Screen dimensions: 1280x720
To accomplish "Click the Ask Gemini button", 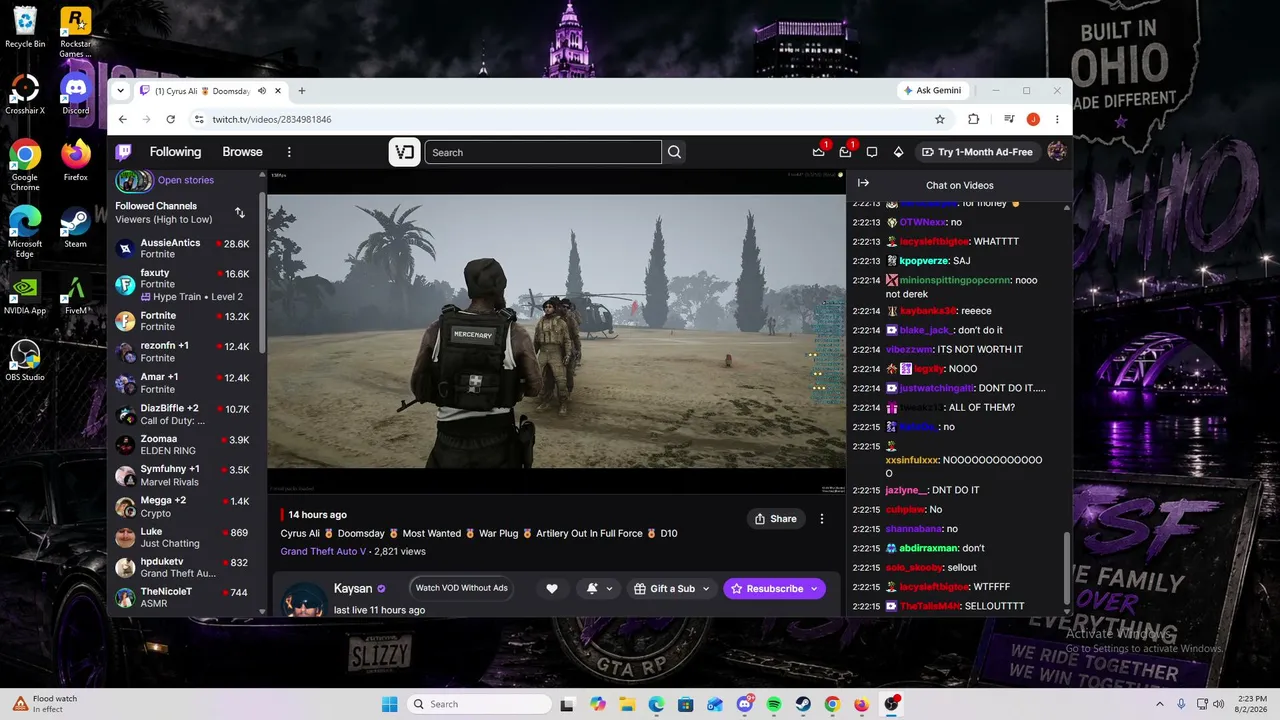I will (932, 90).
